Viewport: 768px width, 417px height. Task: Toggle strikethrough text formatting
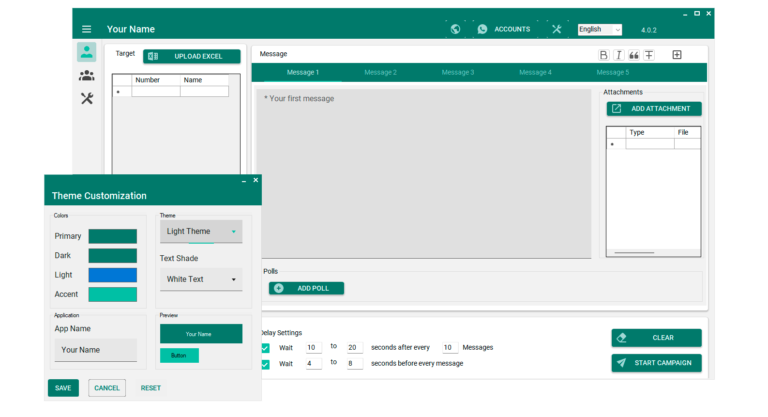[x=649, y=55]
